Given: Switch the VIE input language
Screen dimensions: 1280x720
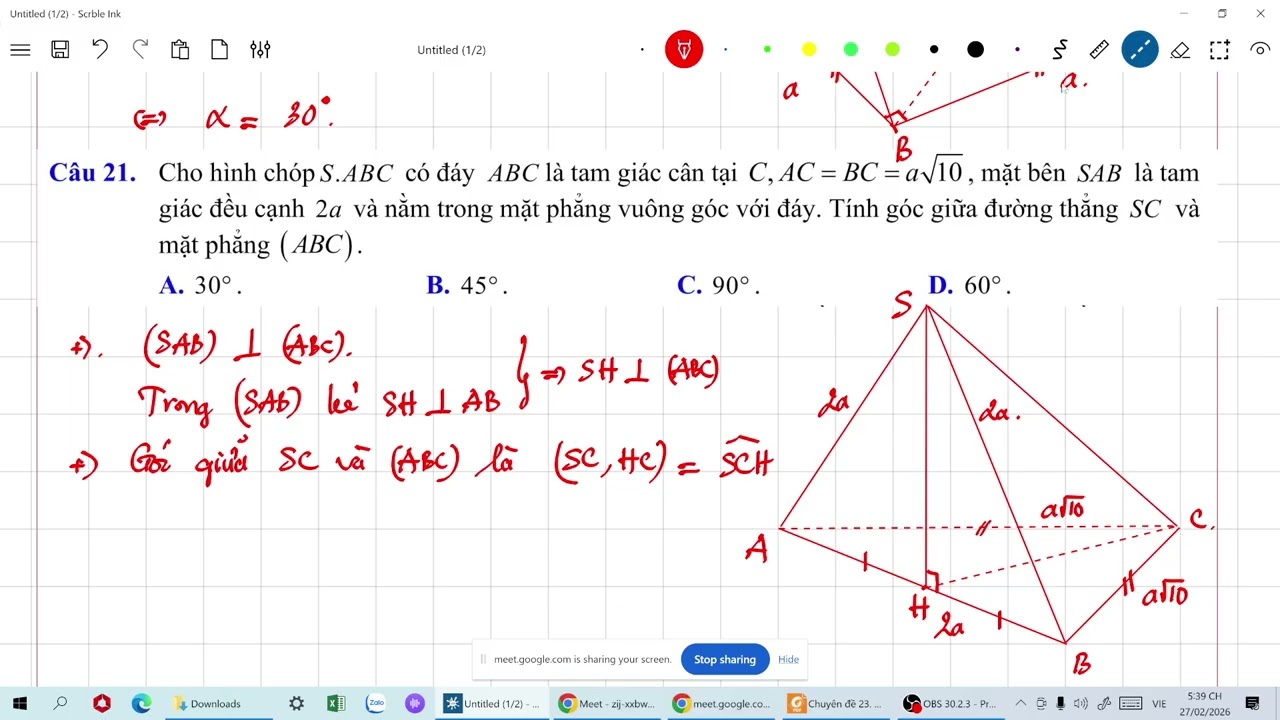Looking at the screenshot, I should coord(1159,704).
